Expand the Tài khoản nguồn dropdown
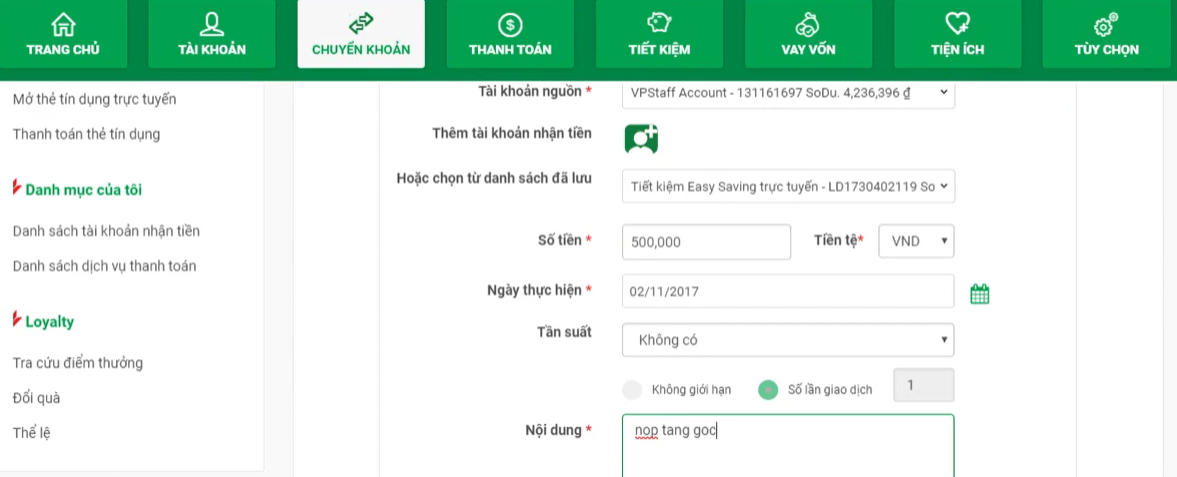The height and width of the screenshot is (477, 1177). coord(788,92)
